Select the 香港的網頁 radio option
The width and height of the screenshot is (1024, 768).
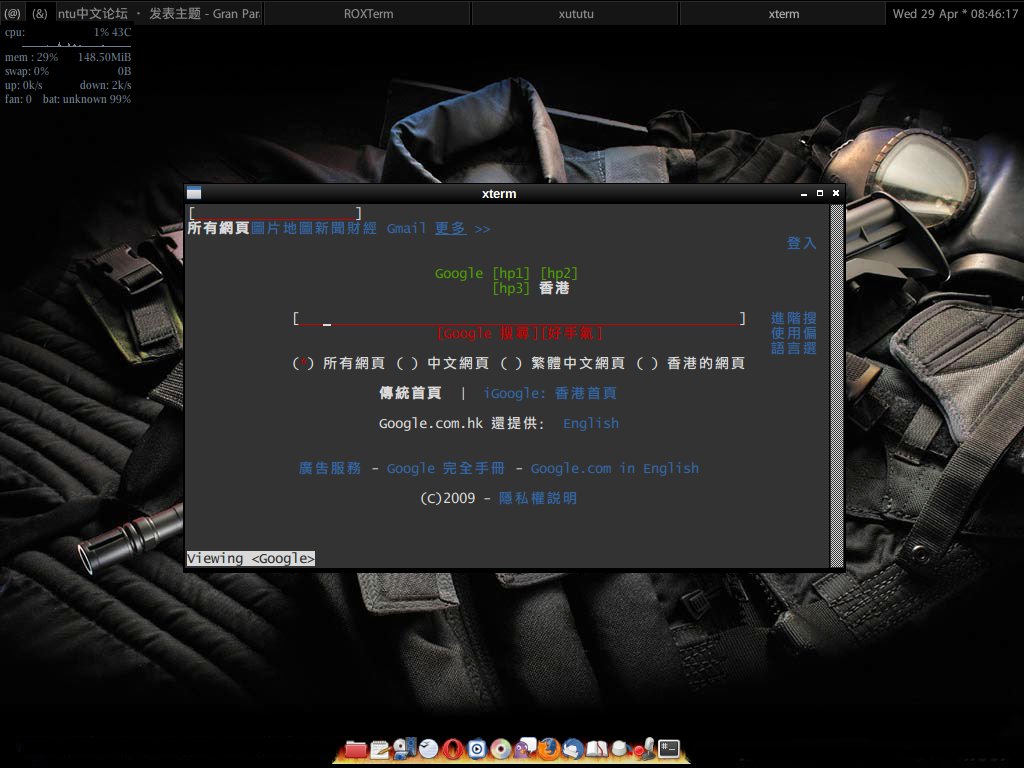tap(647, 363)
